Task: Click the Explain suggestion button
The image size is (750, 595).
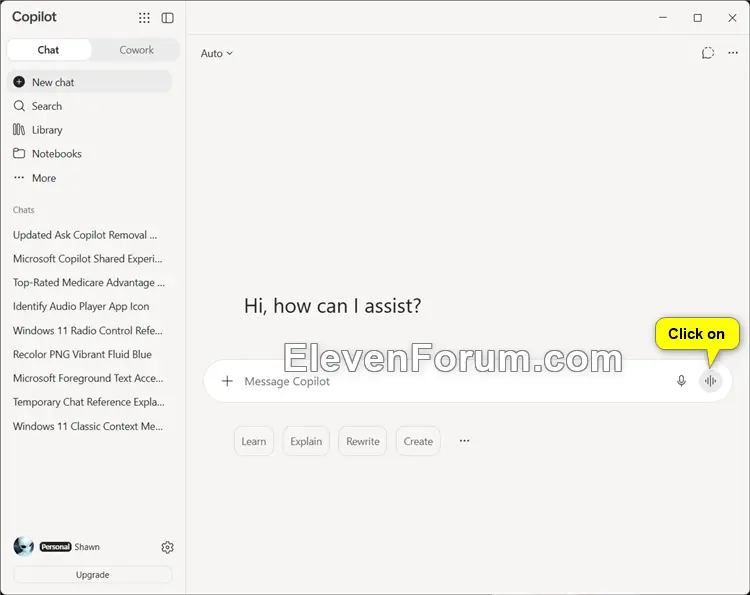Action: click(x=306, y=441)
